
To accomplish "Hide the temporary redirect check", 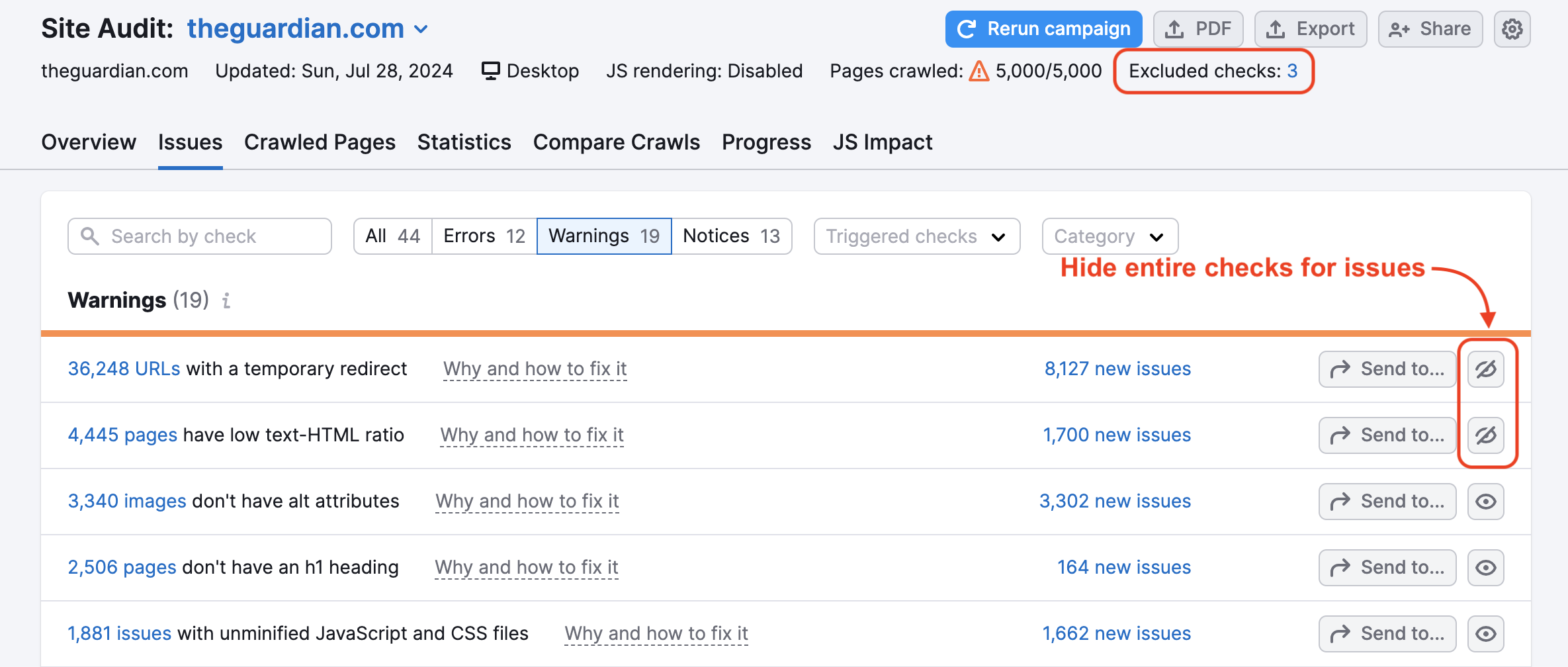I will 1485,369.
